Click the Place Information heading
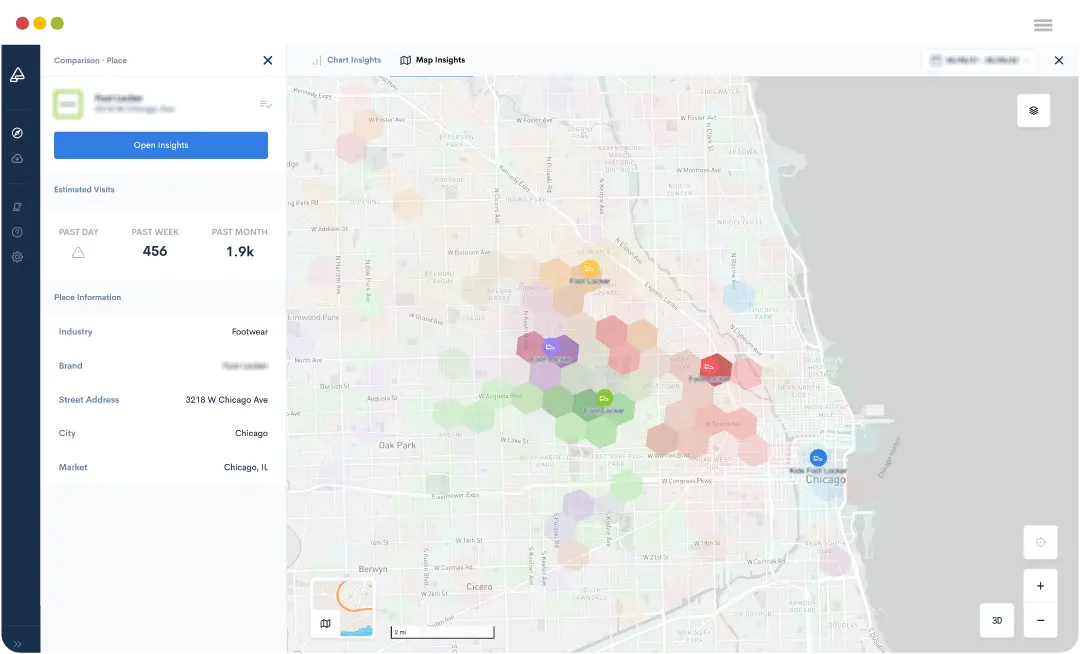This screenshot has height=654, width=1080. (87, 297)
